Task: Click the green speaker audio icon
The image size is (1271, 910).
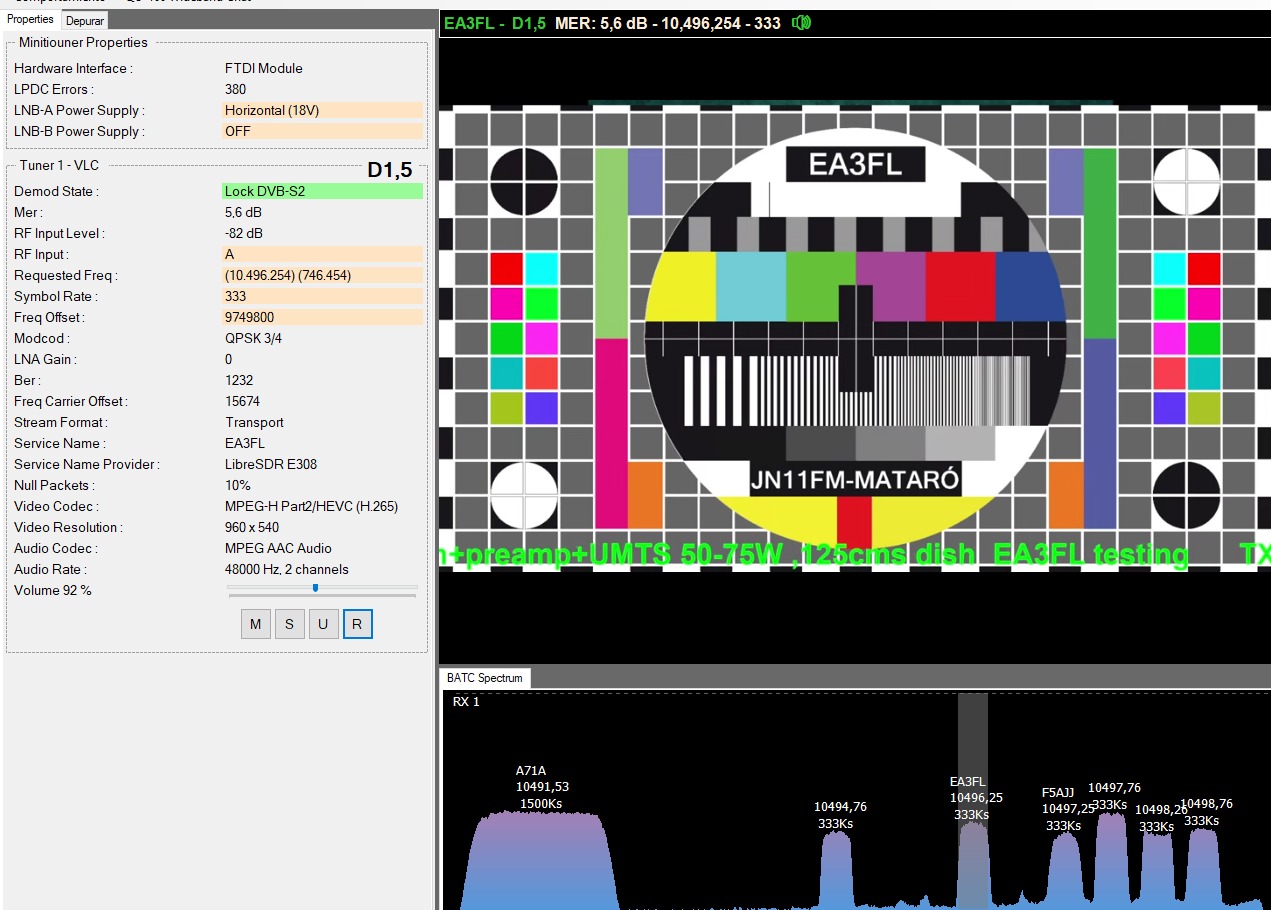Action: (x=801, y=23)
